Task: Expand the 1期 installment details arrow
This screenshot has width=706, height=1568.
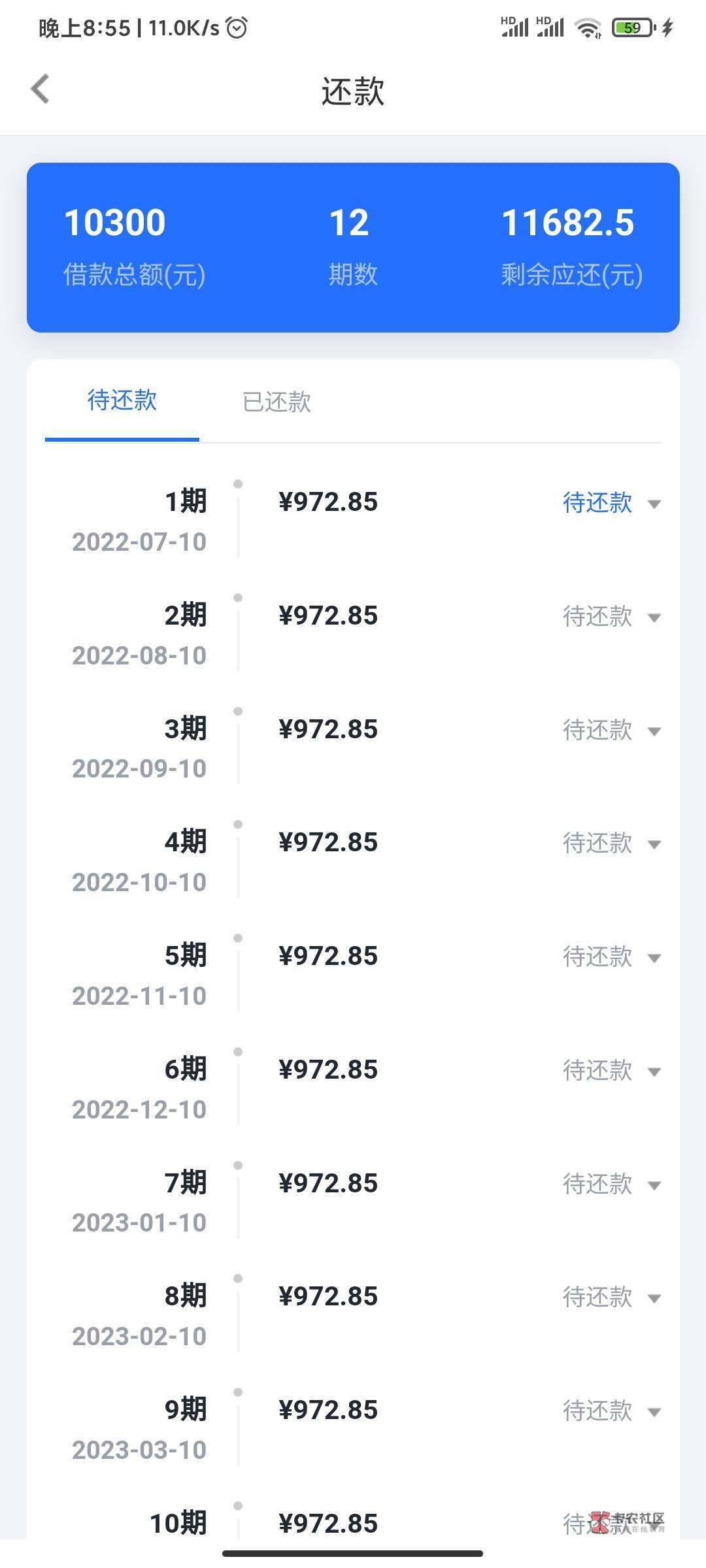Action: pyautogui.click(x=654, y=504)
